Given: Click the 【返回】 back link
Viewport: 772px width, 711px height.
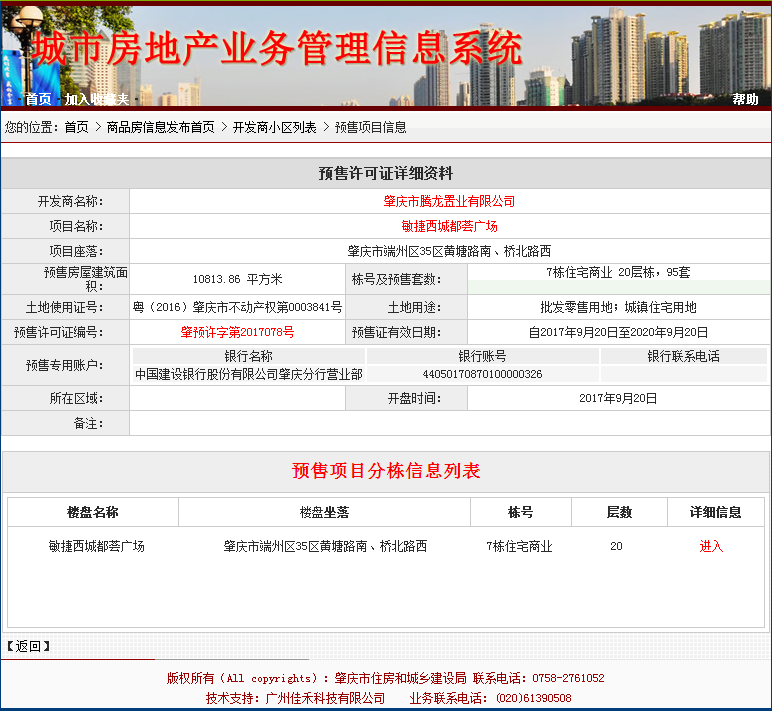Looking at the screenshot, I should point(28,646).
